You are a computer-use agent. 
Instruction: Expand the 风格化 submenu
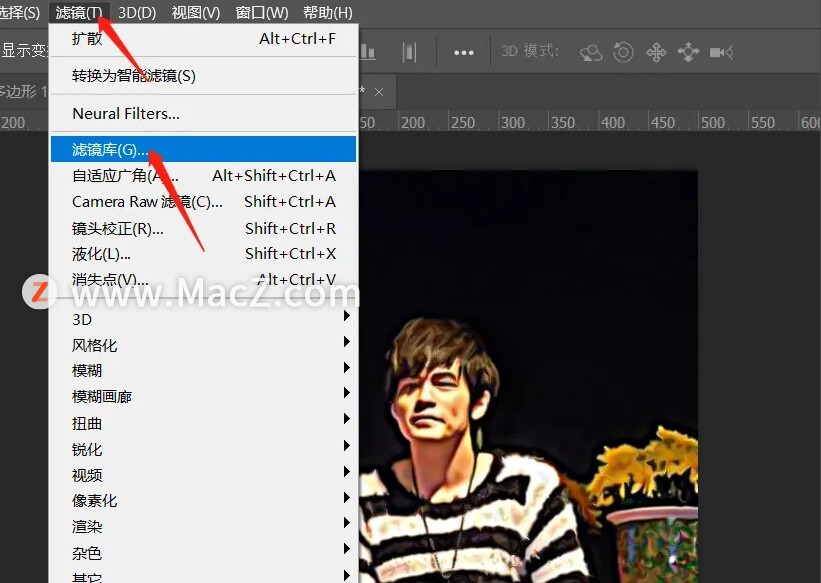coord(200,345)
